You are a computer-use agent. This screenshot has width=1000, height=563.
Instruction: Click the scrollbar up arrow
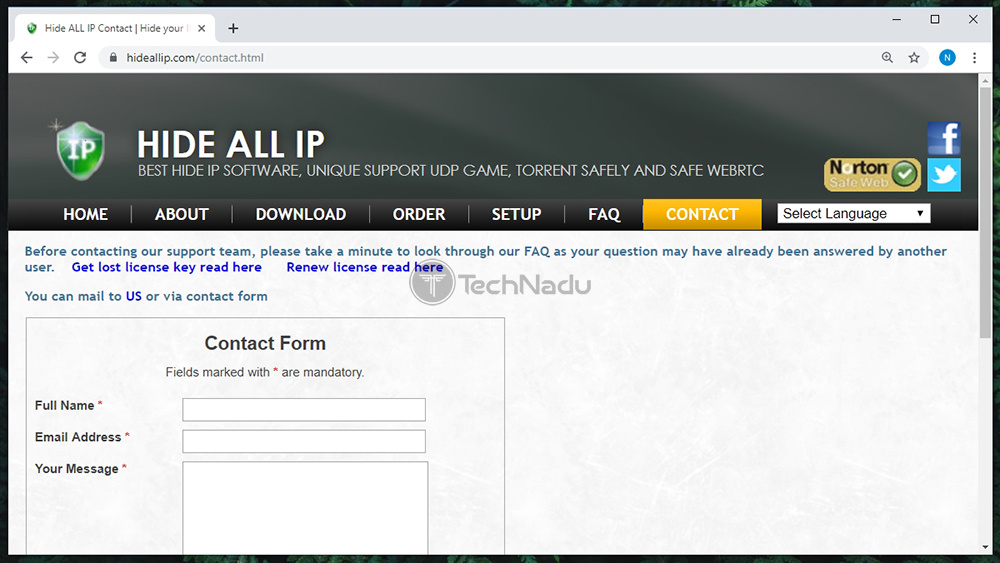click(985, 80)
